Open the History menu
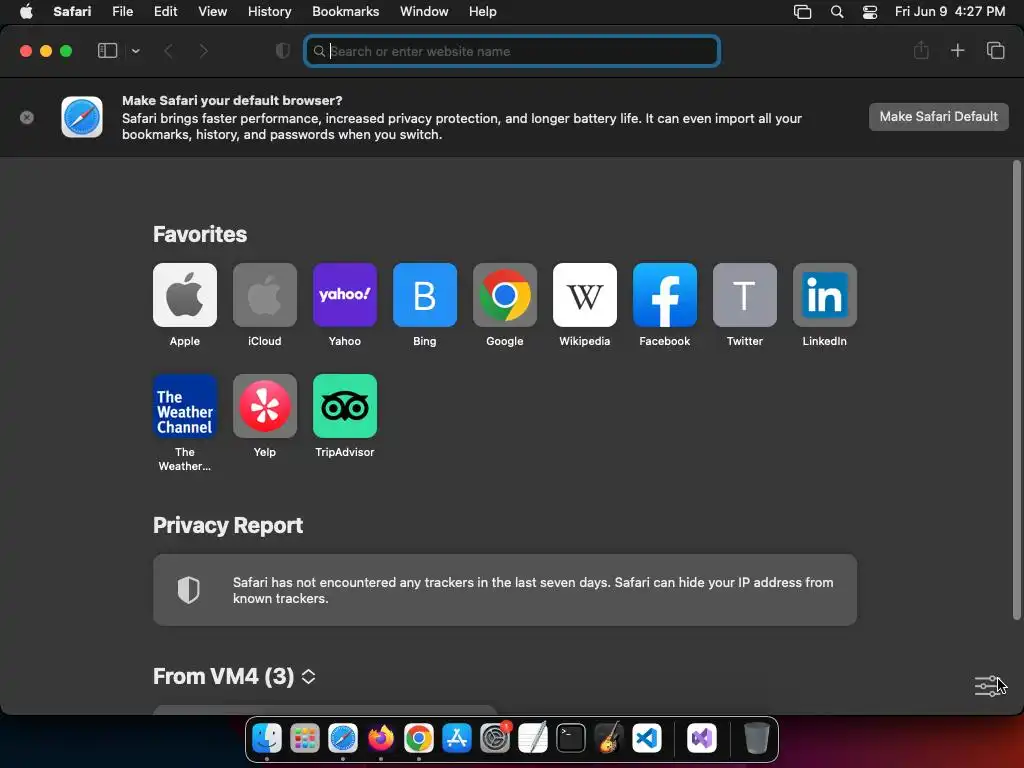 click(269, 12)
